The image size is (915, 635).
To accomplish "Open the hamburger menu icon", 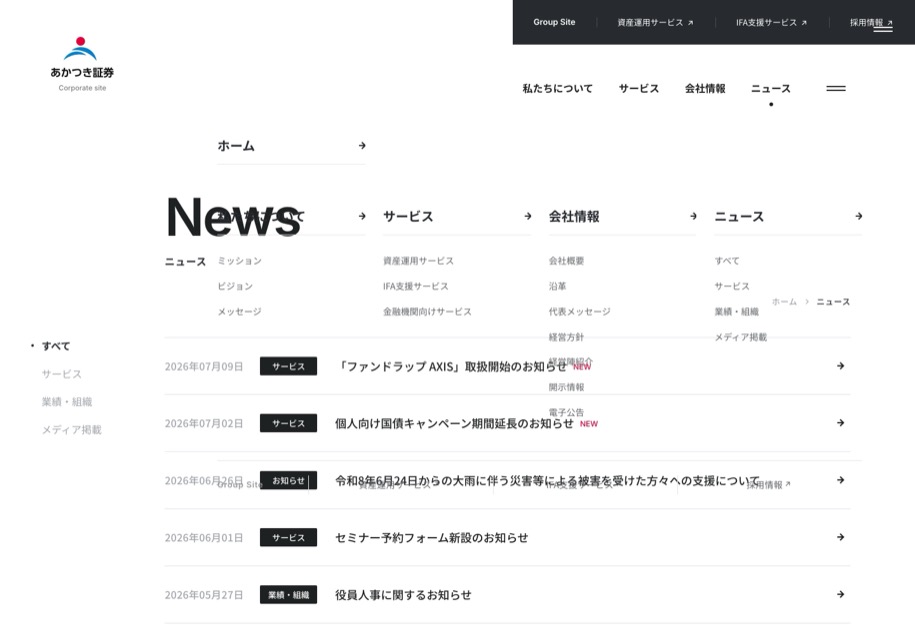I will (836, 89).
